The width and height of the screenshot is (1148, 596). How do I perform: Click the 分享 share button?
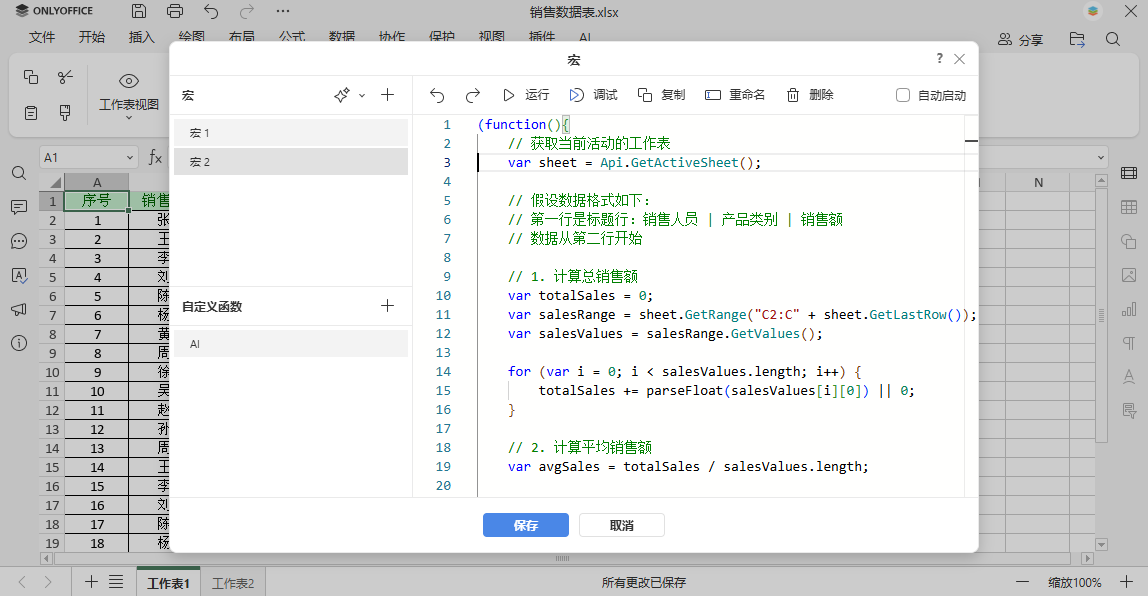coord(1021,40)
